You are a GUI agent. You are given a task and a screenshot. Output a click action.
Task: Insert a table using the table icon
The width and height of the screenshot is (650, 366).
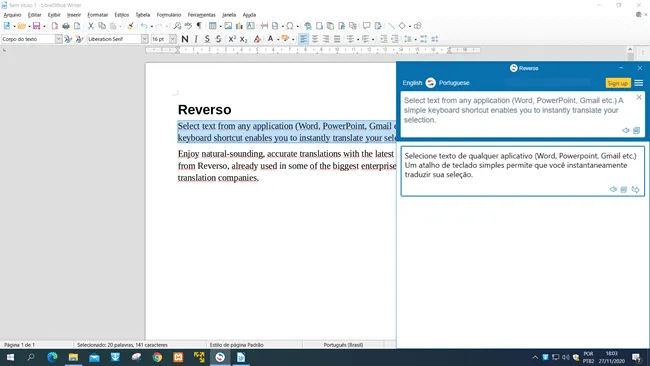point(213,26)
